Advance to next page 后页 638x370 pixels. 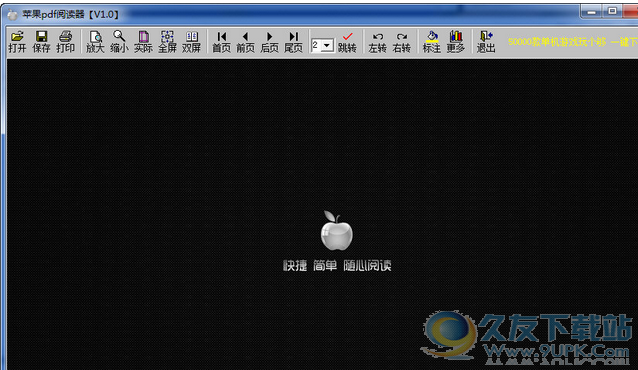pyautogui.click(x=269, y=42)
